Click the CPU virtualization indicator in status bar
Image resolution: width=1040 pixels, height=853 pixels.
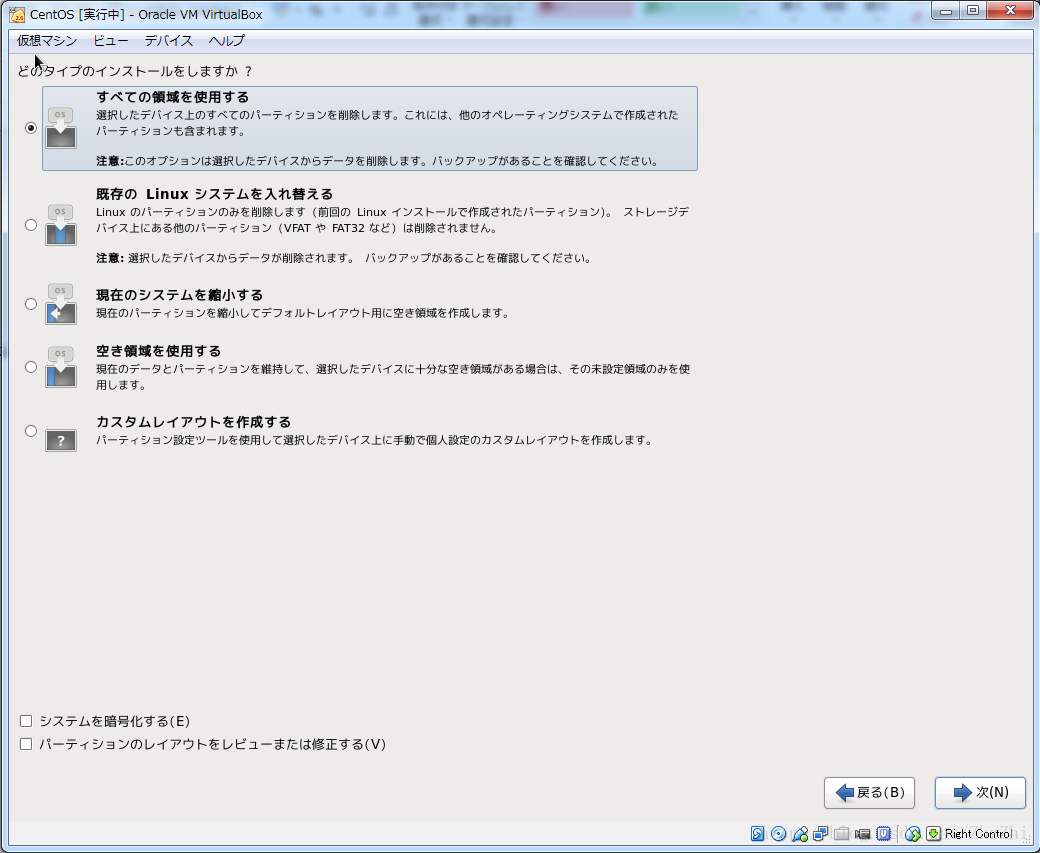coord(883,834)
